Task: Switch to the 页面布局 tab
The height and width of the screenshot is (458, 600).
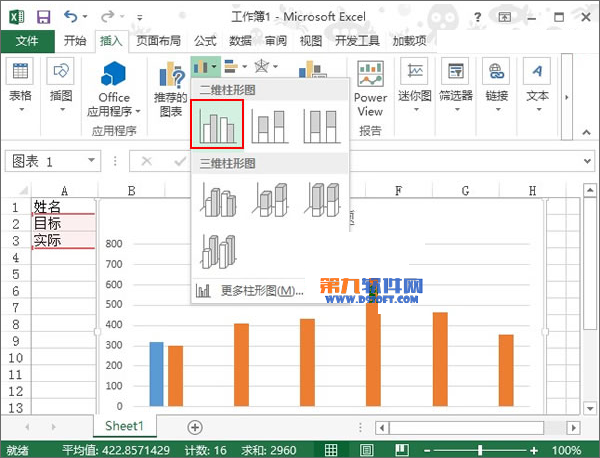Action: (x=158, y=41)
